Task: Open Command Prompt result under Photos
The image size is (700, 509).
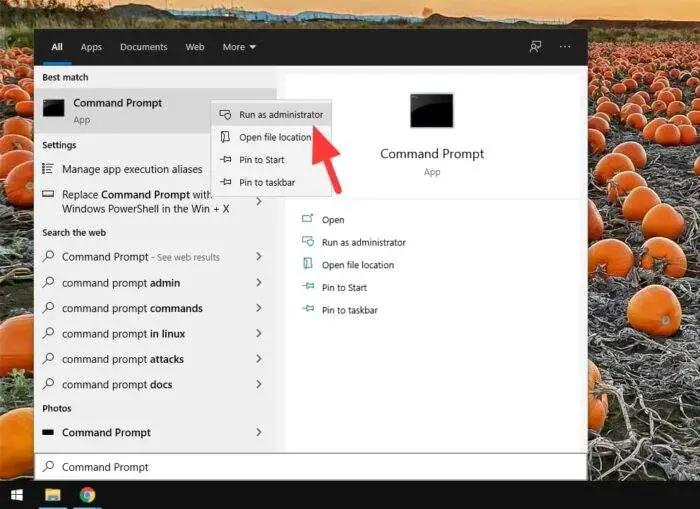Action: (x=155, y=432)
